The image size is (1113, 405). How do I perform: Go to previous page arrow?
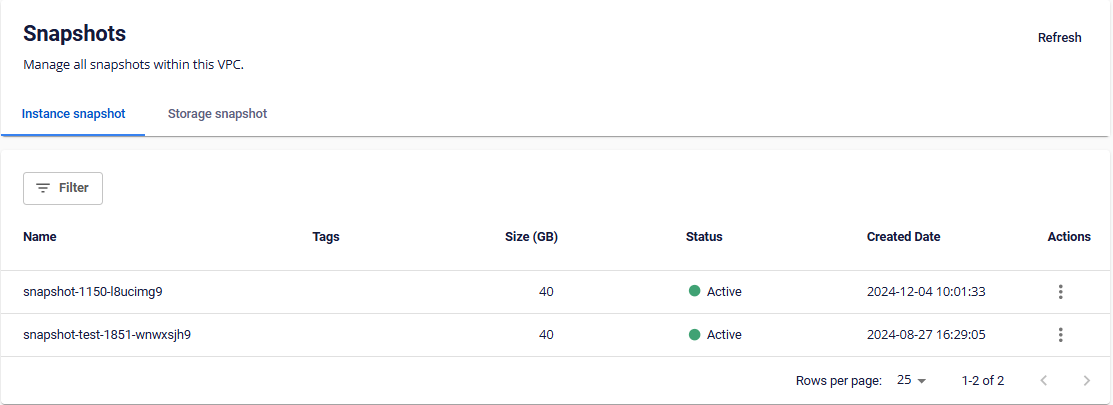click(1044, 381)
